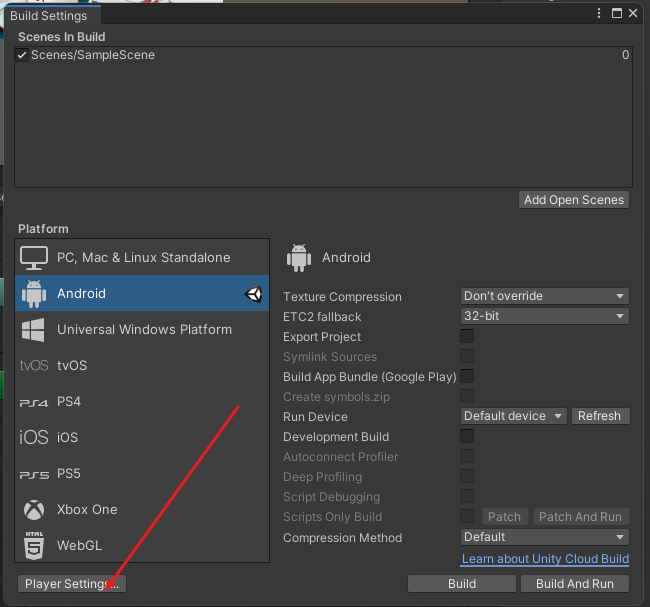This screenshot has width=650, height=607.
Task: Toggle the Symlink Sources checkbox
Action: tap(467, 356)
